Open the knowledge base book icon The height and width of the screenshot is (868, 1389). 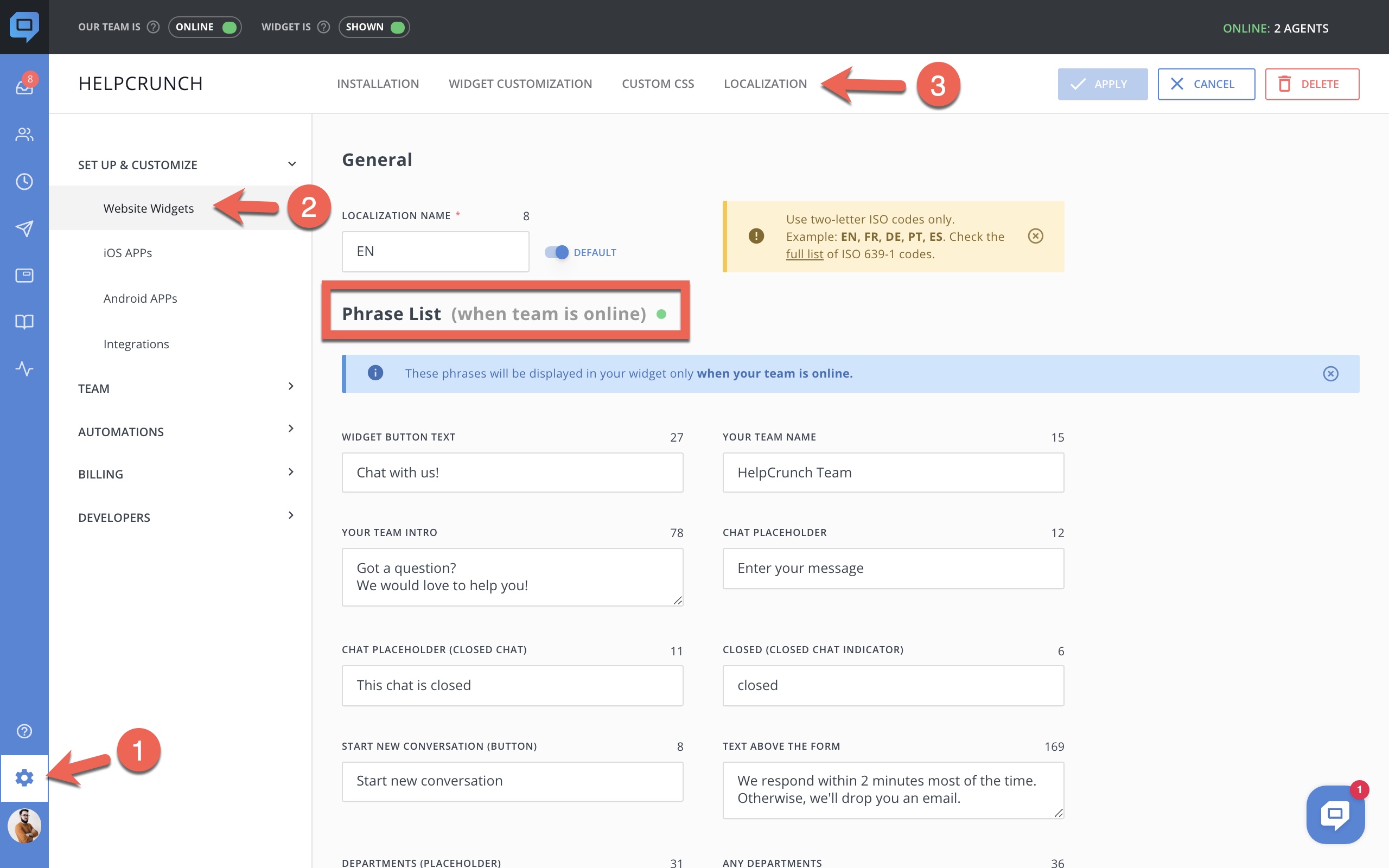[24, 322]
